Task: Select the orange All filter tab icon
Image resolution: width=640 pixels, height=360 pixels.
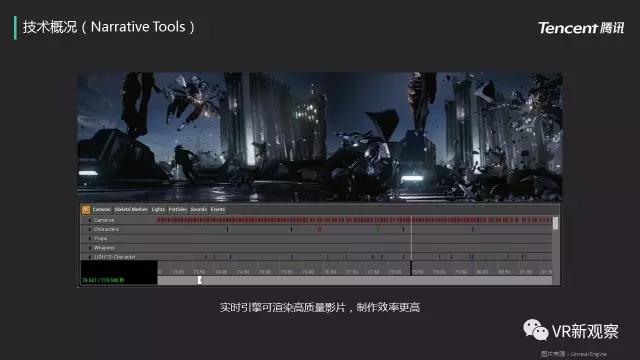Action: (x=86, y=210)
